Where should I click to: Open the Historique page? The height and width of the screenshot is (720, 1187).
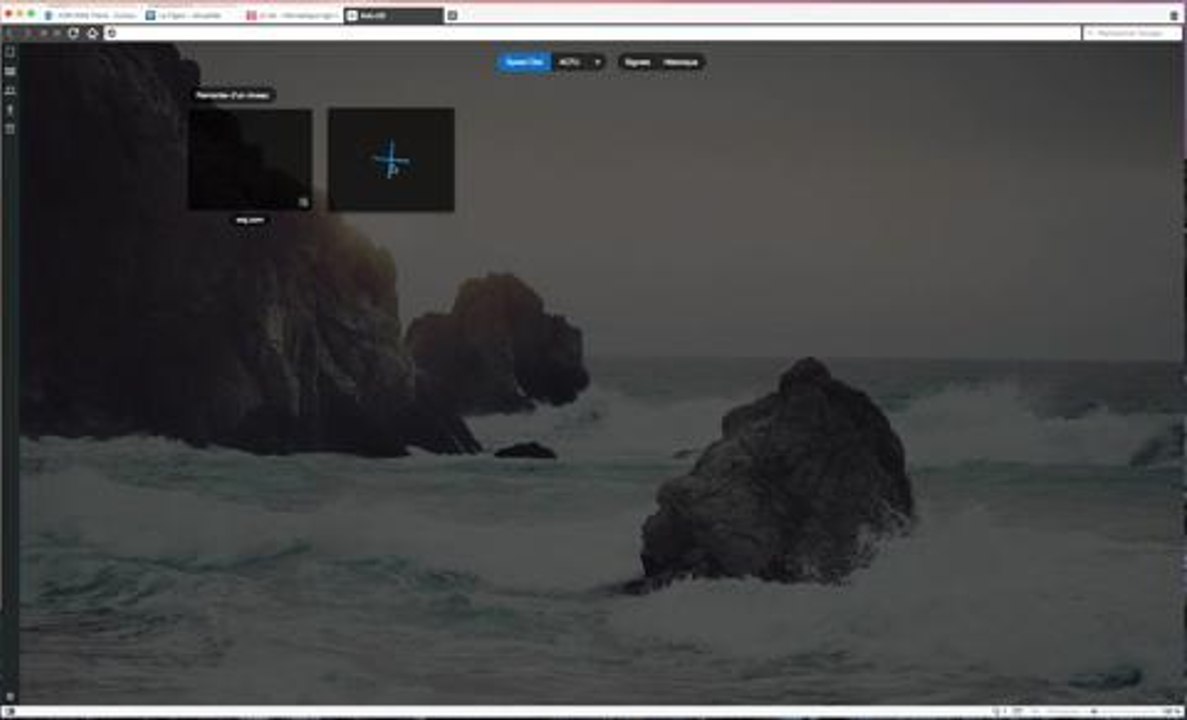681,62
